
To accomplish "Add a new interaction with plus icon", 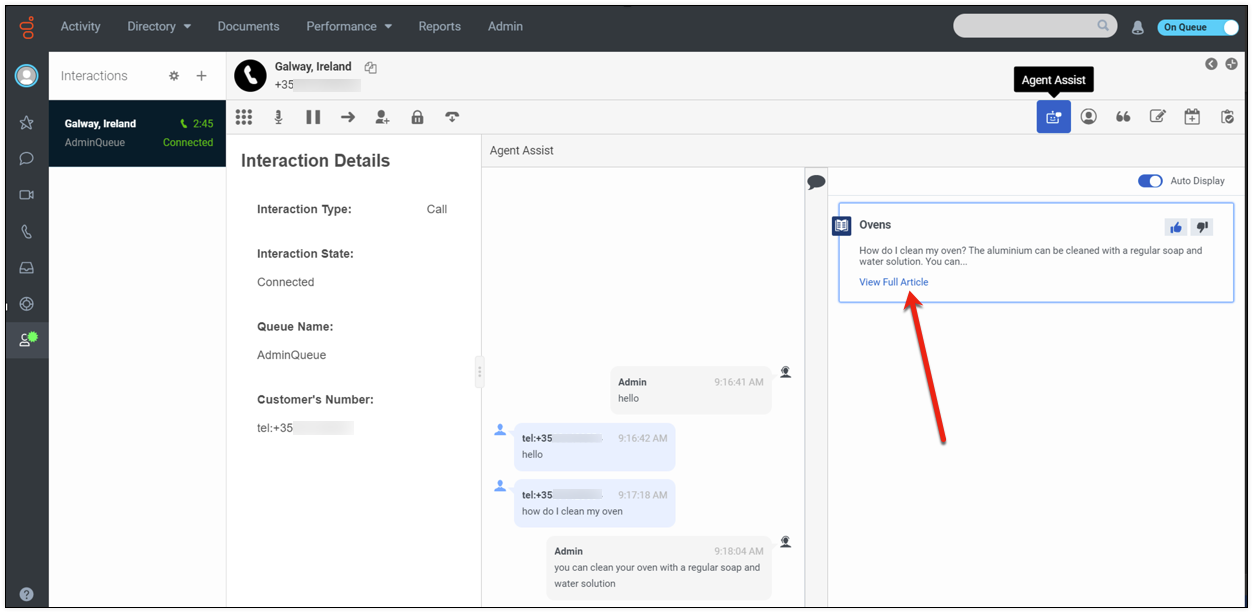I will 201,76.
